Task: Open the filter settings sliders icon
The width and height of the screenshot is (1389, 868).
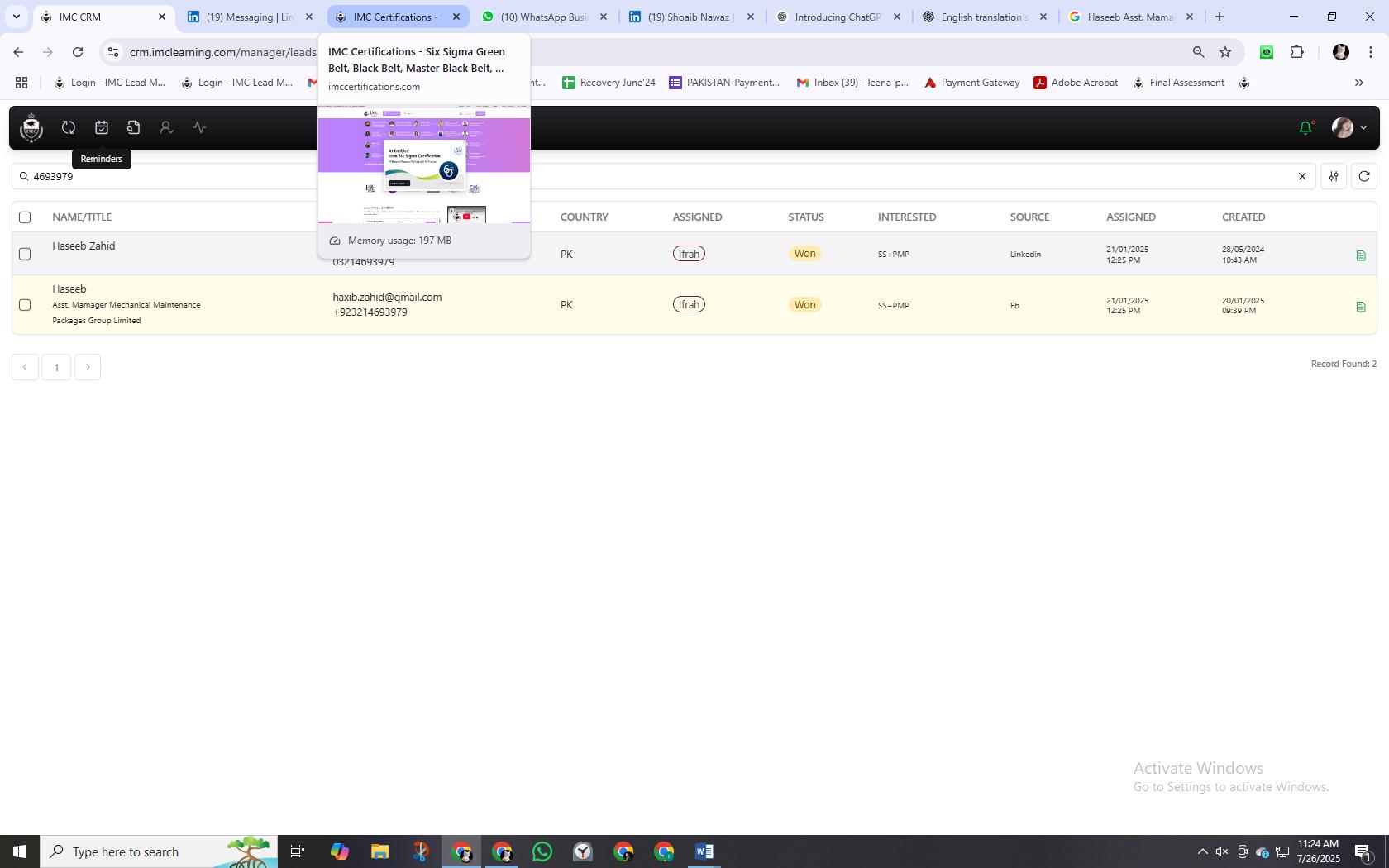Action: pyautogui.click(x=1334, y=176)
